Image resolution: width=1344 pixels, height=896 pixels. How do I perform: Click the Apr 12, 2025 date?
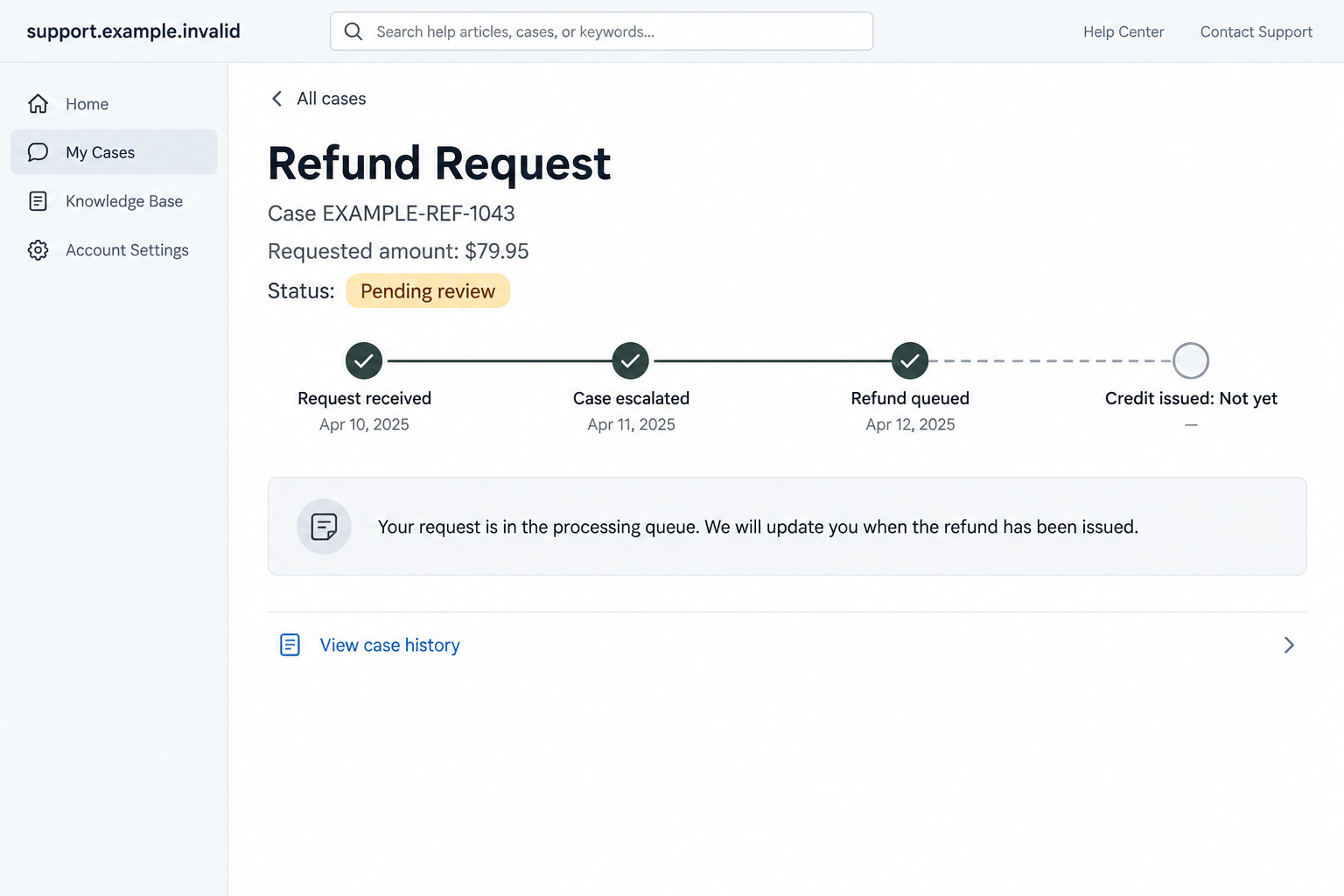[910, 424]
